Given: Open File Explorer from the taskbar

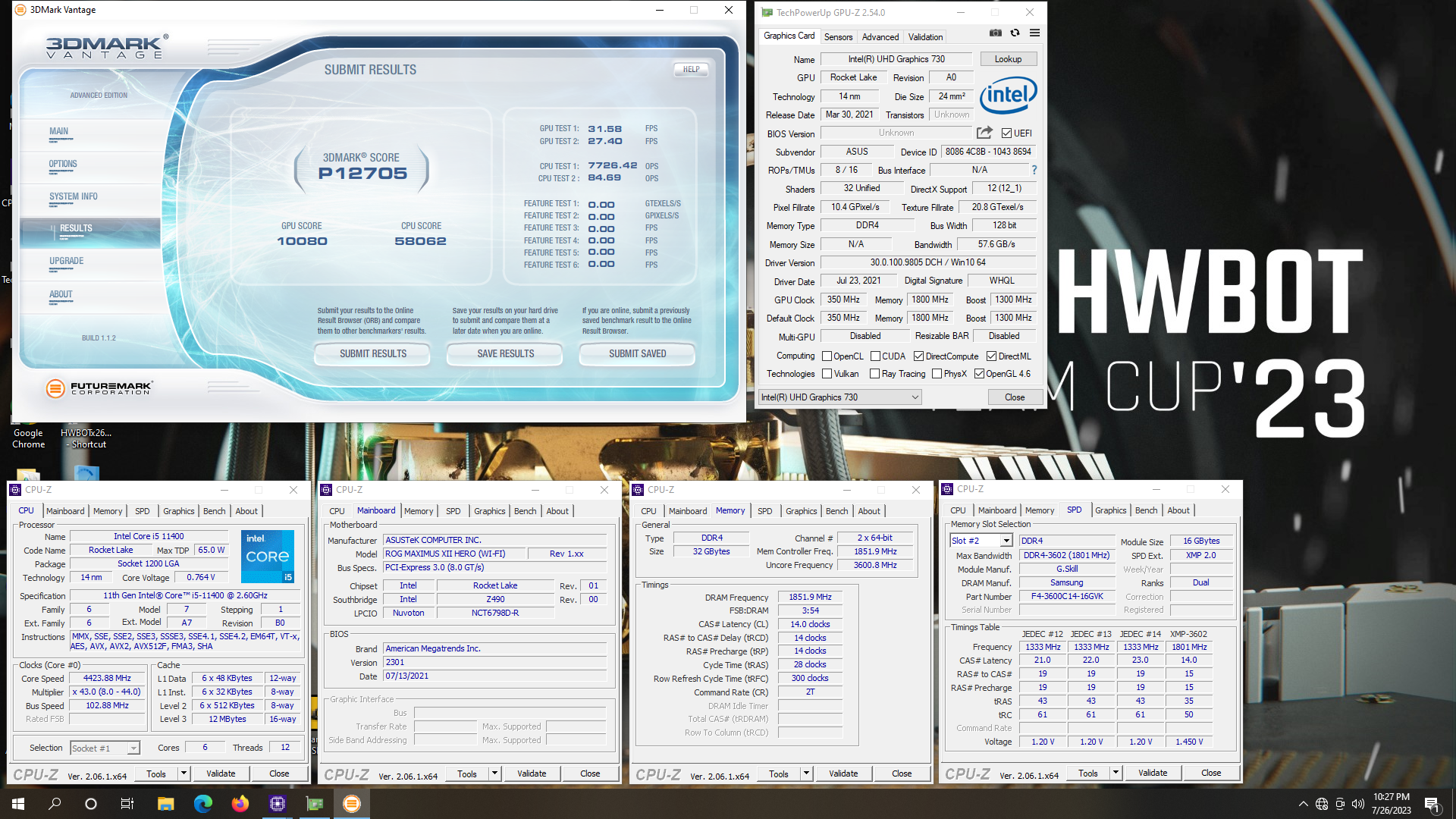Looking at the screenshot, I should click(165, 804).
